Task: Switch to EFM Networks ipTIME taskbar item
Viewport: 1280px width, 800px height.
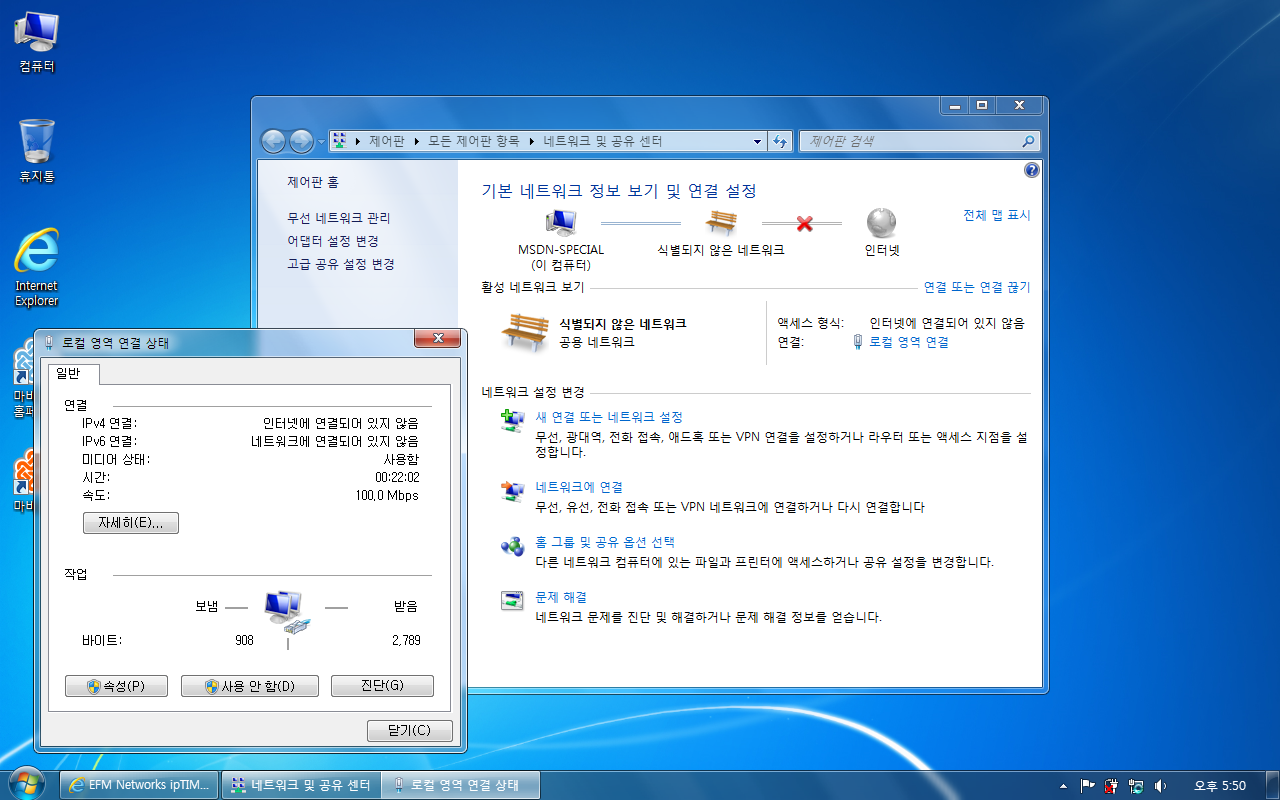Action: pyautogui.click(x=139, y=785)
